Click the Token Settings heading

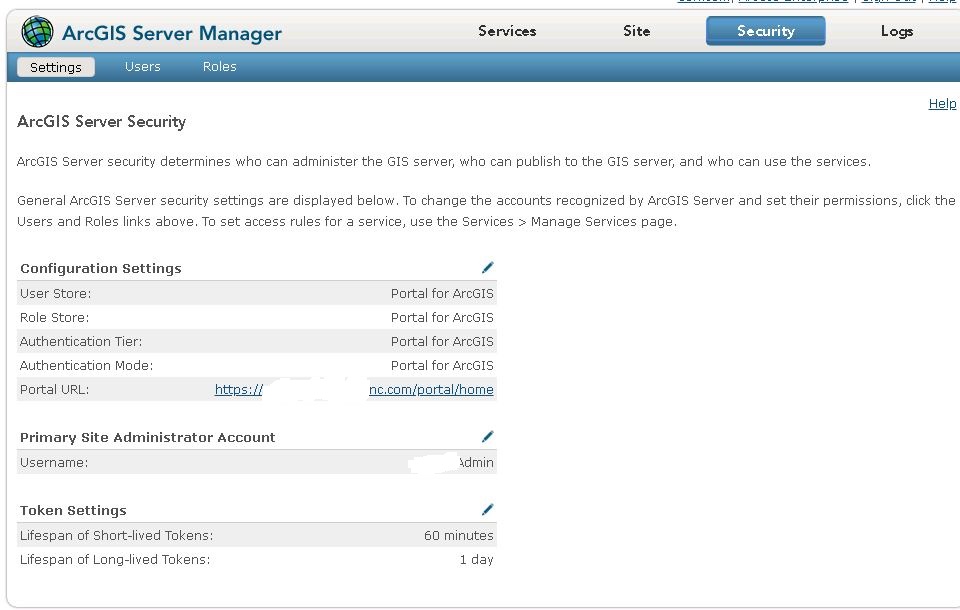(73, 510)
